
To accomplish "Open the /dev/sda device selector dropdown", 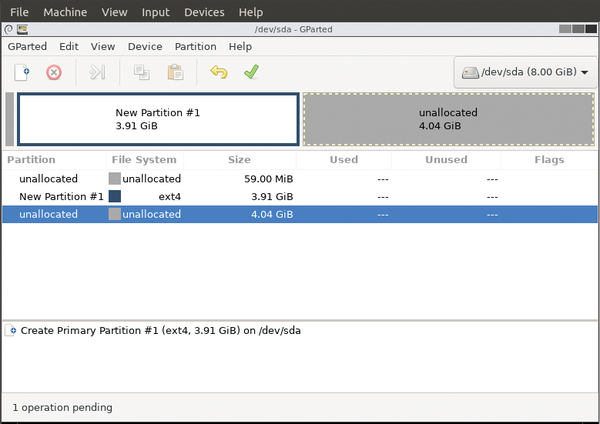I will pos(525,72).
